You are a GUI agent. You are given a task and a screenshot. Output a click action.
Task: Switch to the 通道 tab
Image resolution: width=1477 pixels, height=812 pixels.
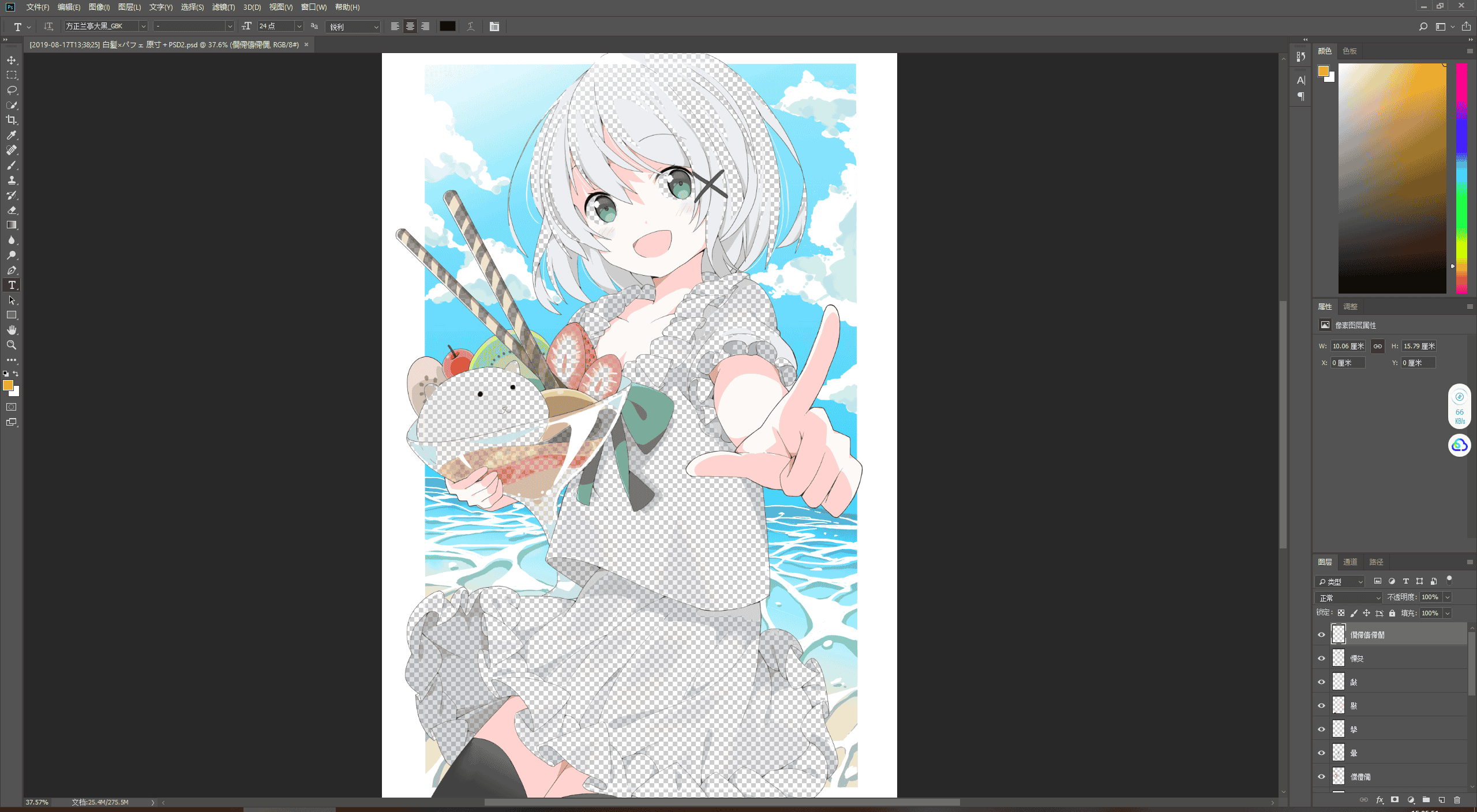click(1350, 562)
